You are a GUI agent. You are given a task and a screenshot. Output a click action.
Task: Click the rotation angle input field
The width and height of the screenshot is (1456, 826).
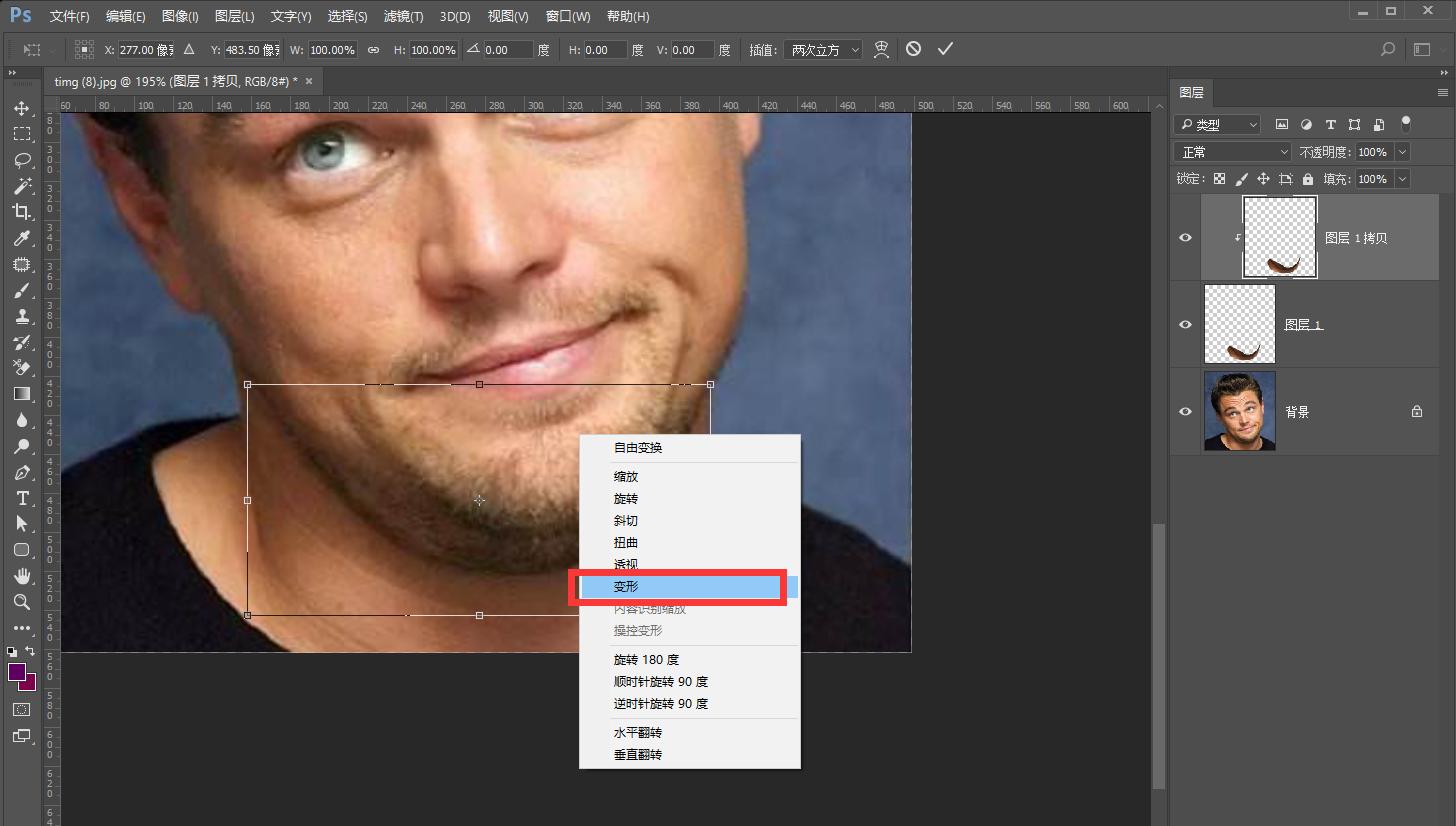pyautogui.click(x=508, y=50)
